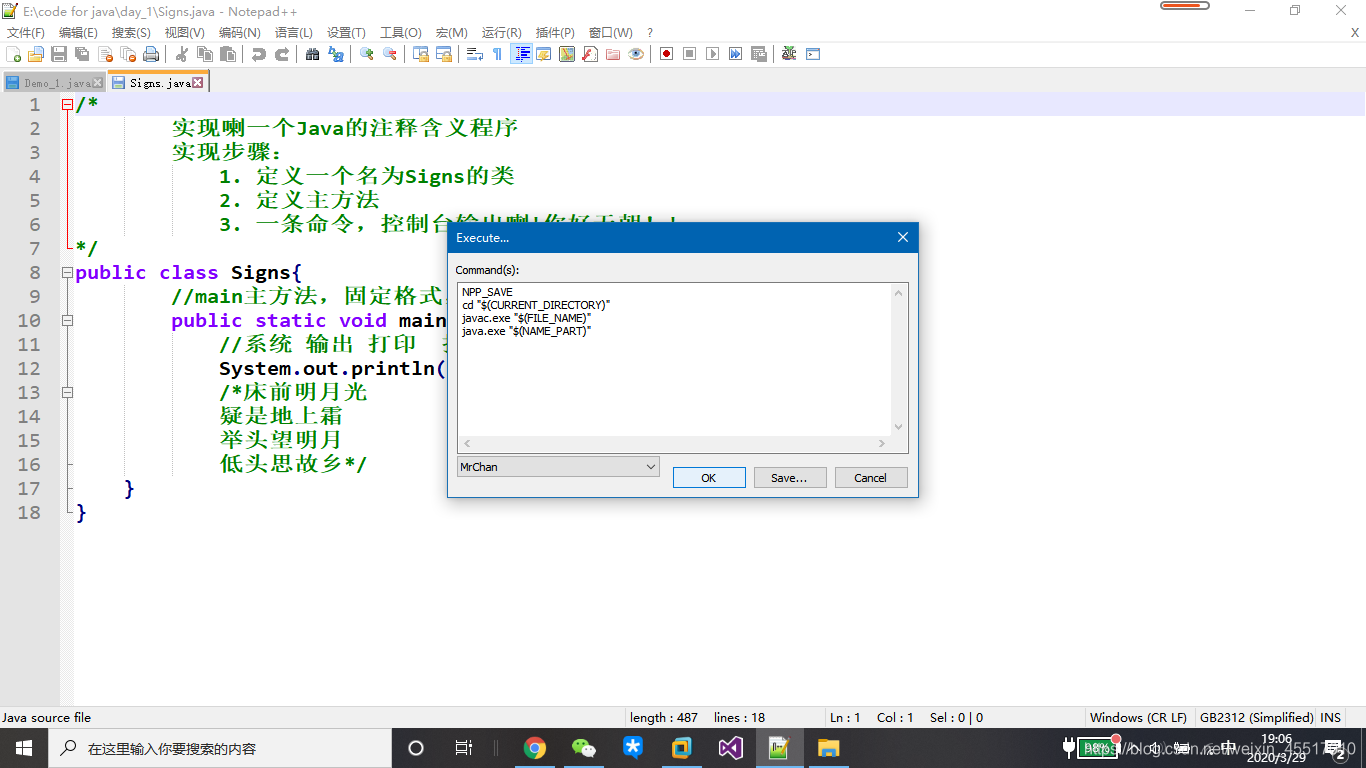Collapse the comment fold at line 1
Screen dimensions: 1366x768
(x=67, y=104)
